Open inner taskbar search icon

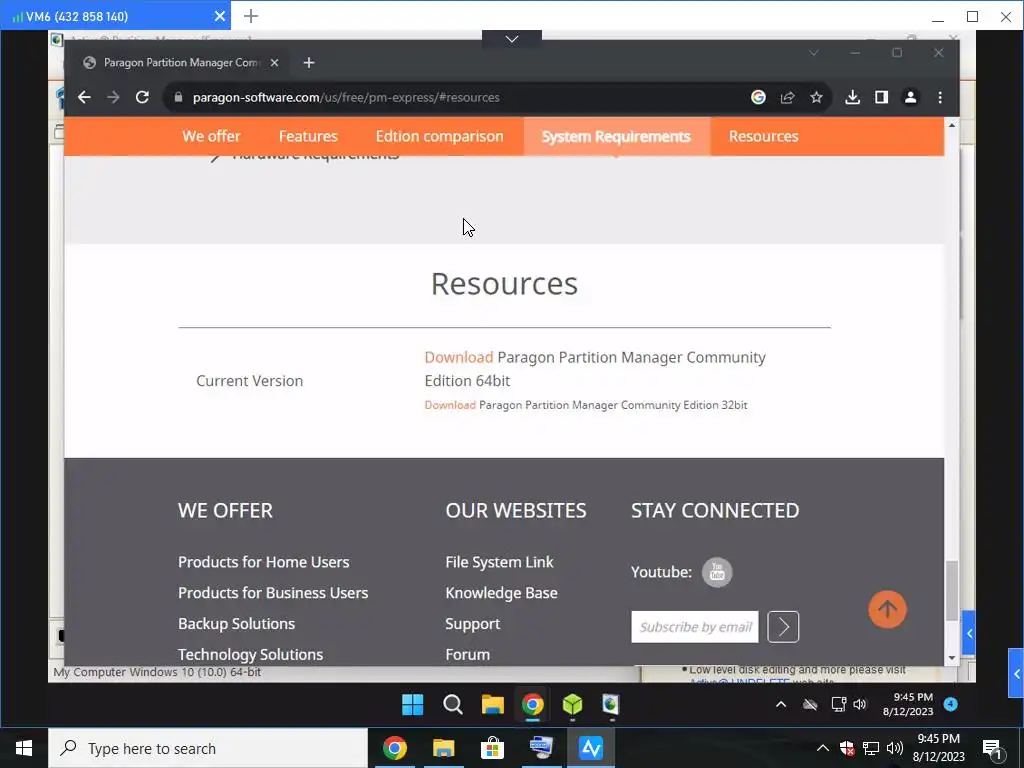(453, 705)
